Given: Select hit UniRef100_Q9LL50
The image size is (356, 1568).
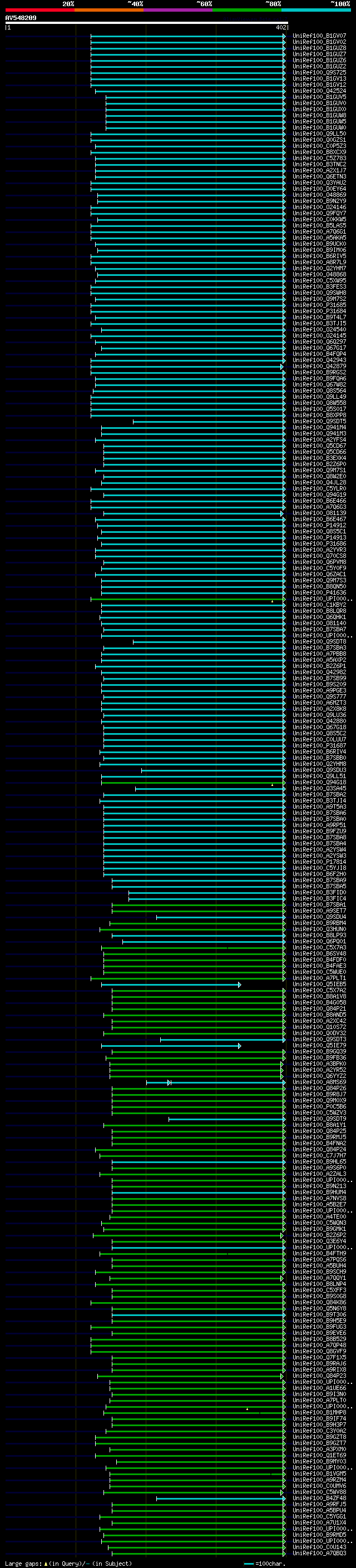Looking at the screenshot, I should pyautogui.click(x=319, y=134).
